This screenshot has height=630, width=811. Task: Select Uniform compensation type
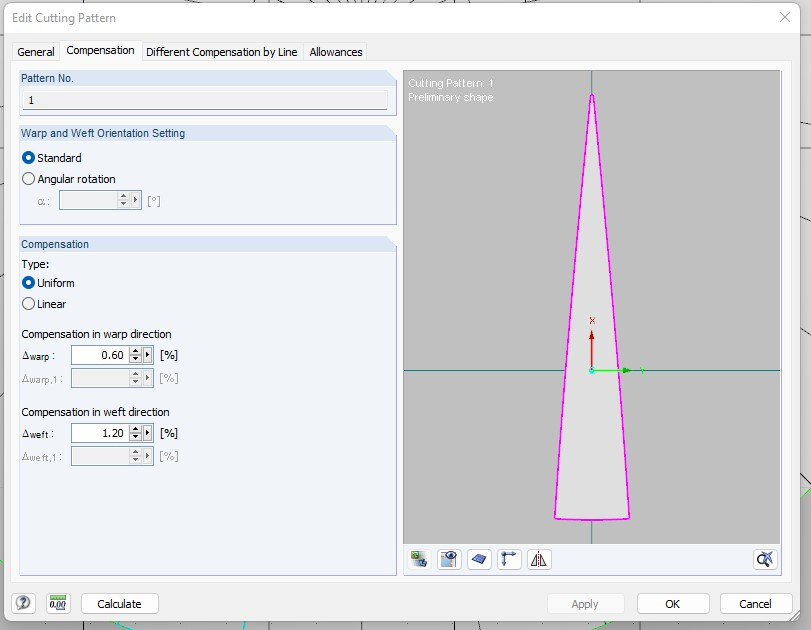pos(28,283)
